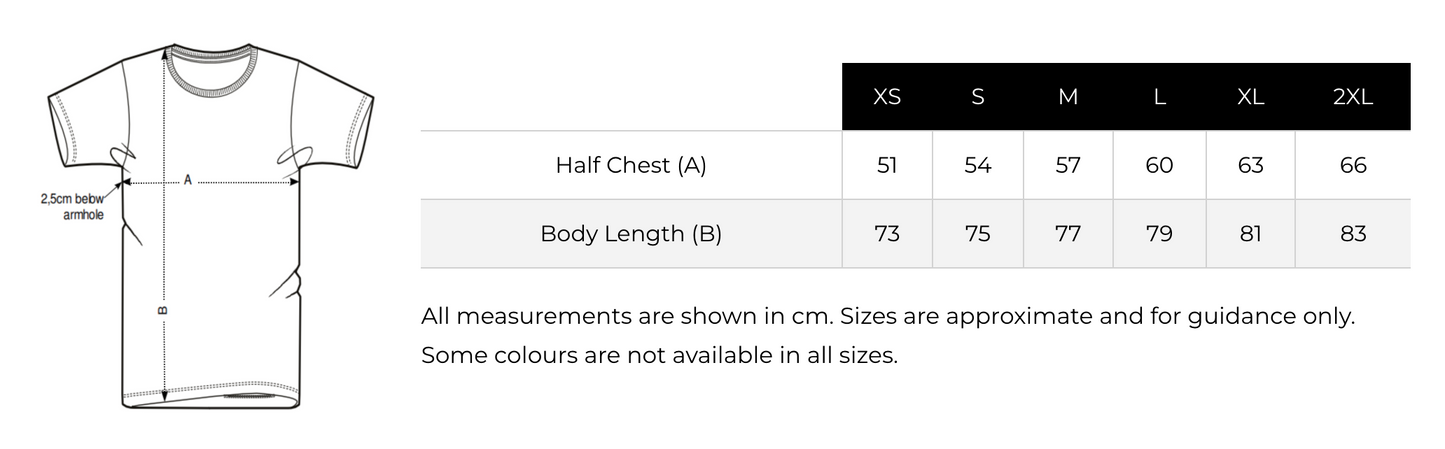Viewport: 1445px width, 449px height.
Task: Click the 2XL size column header
Action: pyautogui.click(x=1352, y=97)
